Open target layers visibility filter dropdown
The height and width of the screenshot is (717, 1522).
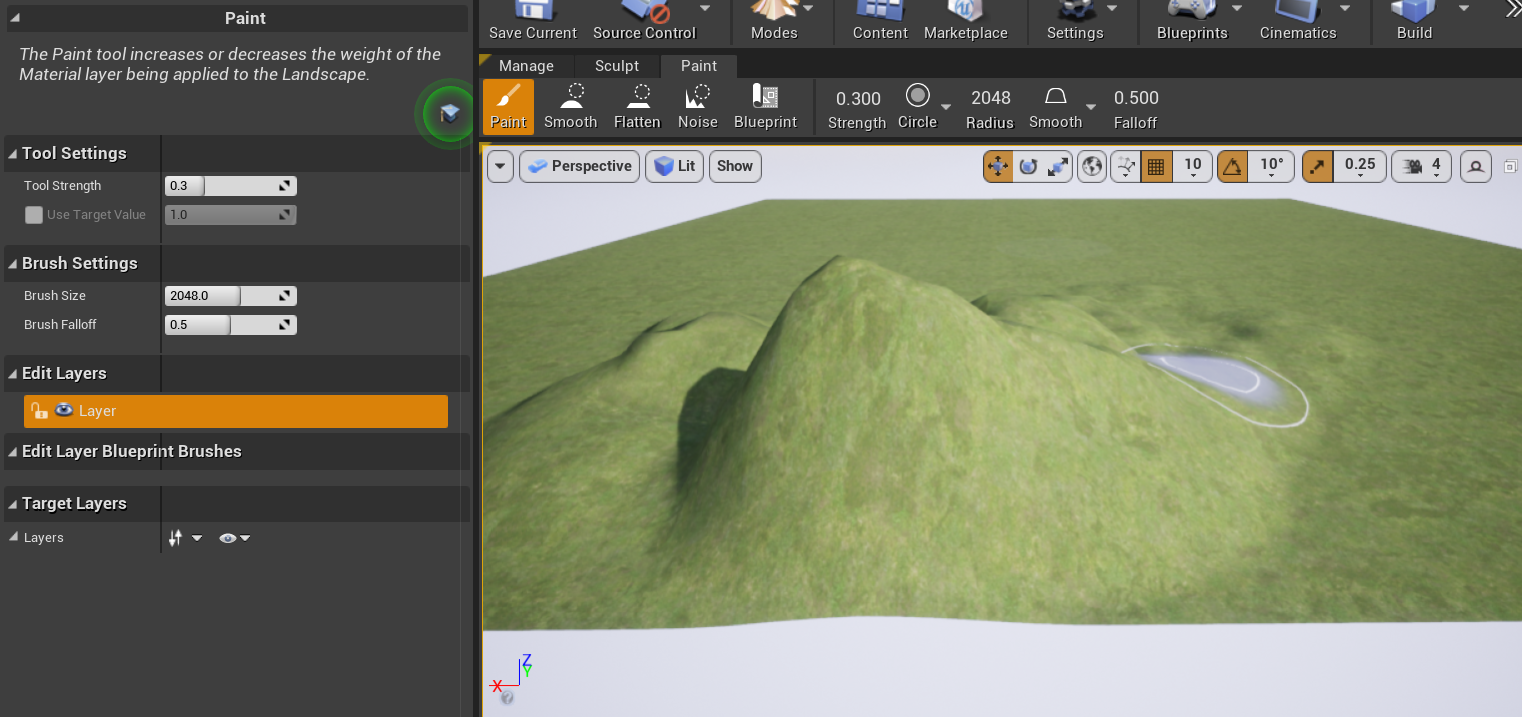[234, 538]
